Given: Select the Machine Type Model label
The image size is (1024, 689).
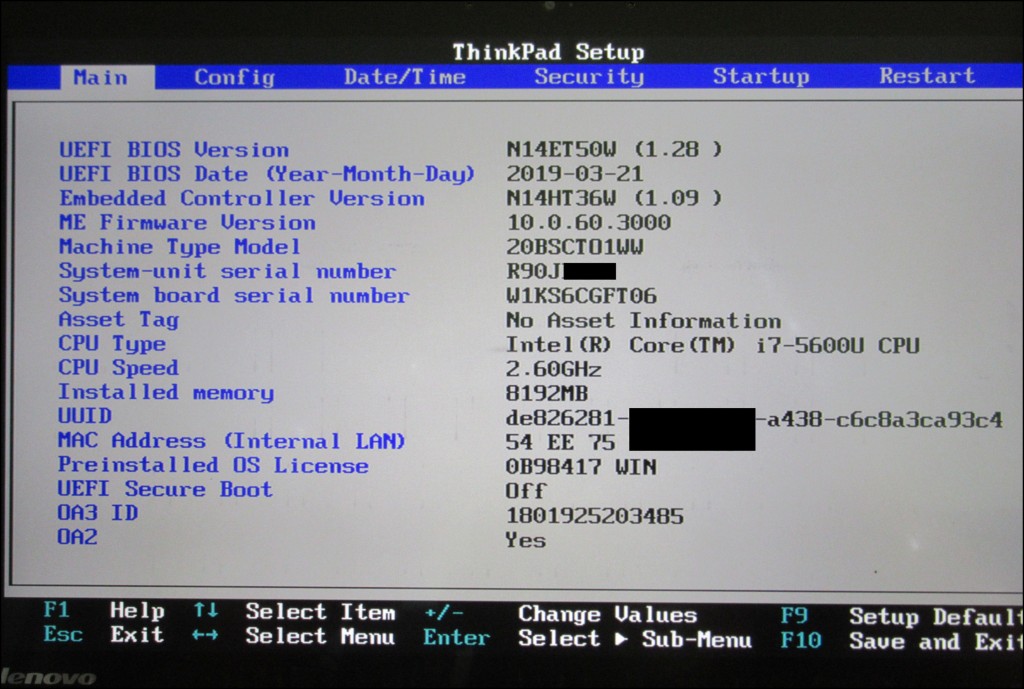Looking at the screenshot, I should point(180,247).
